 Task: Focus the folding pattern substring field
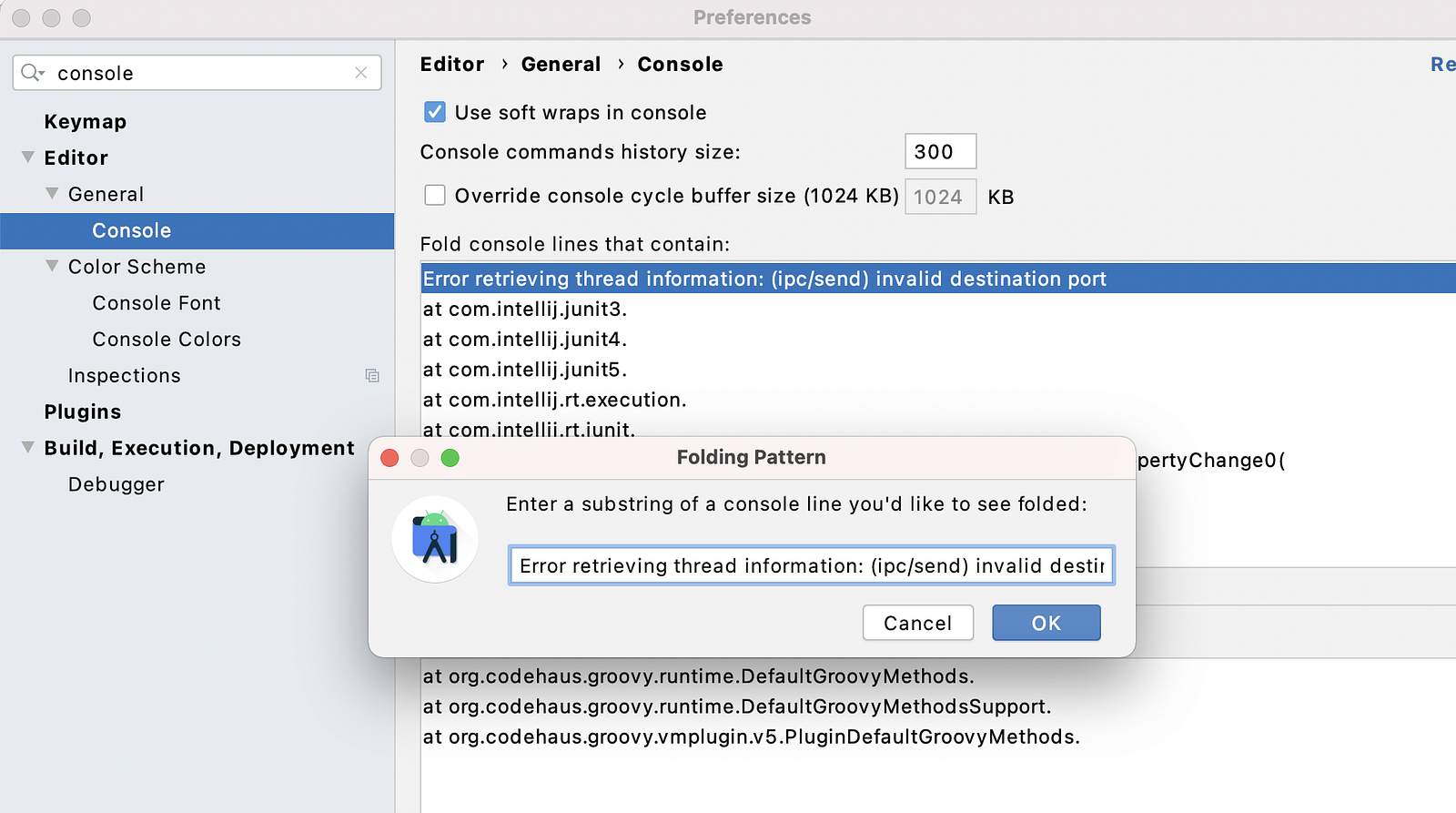tap(812, 565)
